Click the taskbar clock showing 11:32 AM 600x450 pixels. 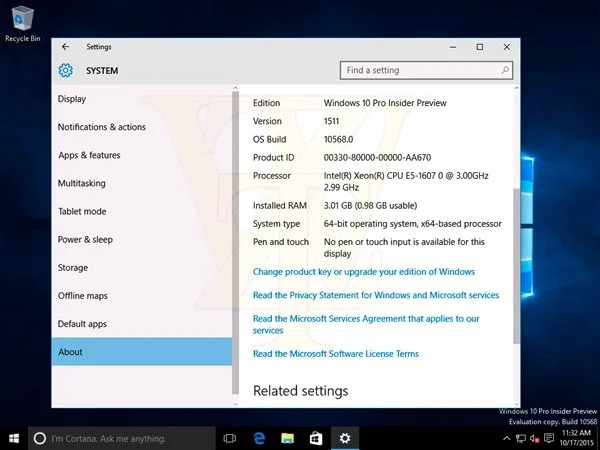576,438
